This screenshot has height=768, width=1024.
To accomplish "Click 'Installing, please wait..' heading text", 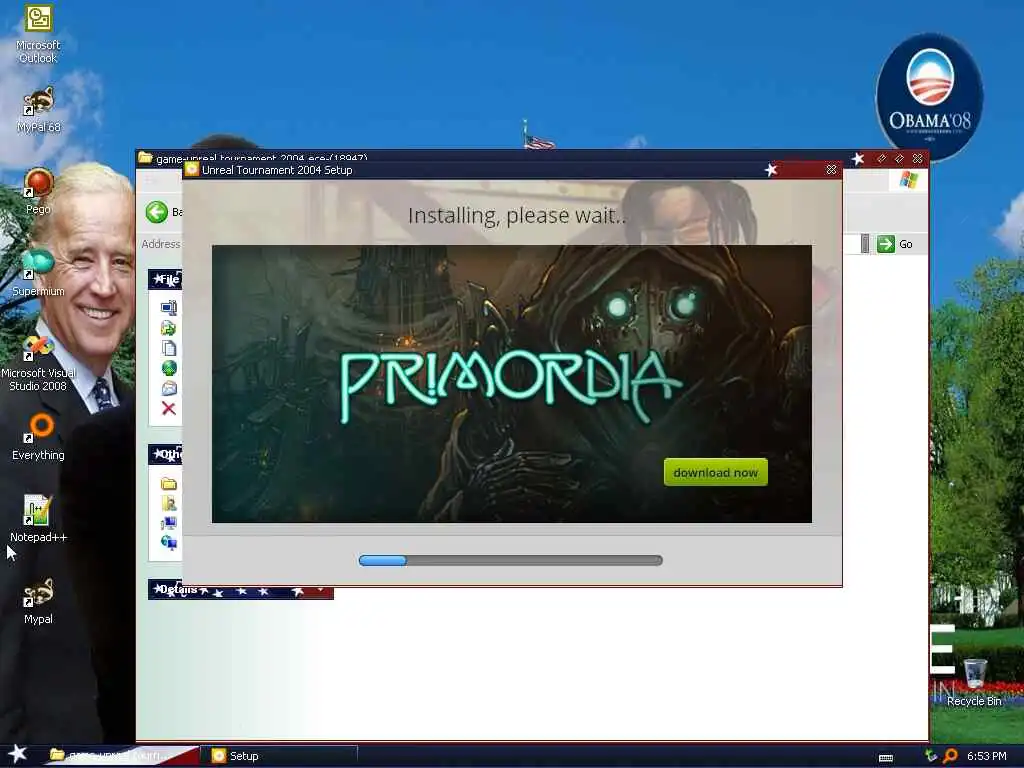I will (x=517, y=216).
